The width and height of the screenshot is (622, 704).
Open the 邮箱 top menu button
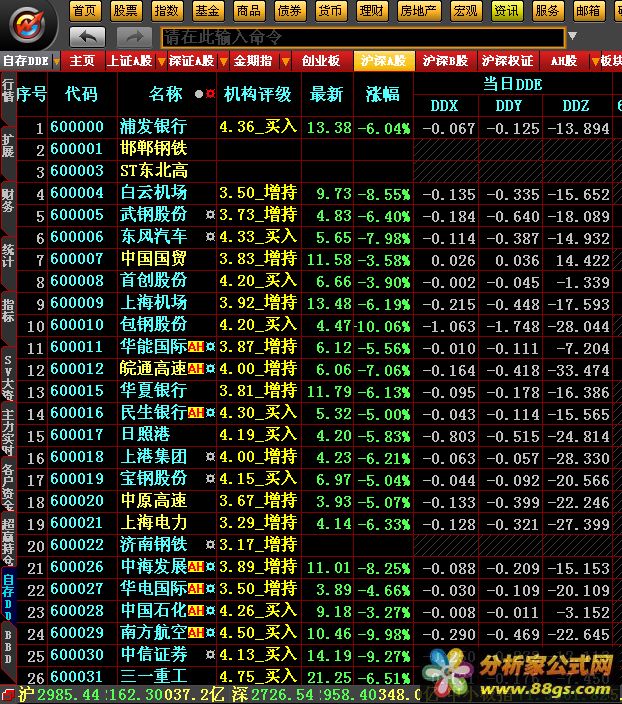click(588, 10)
